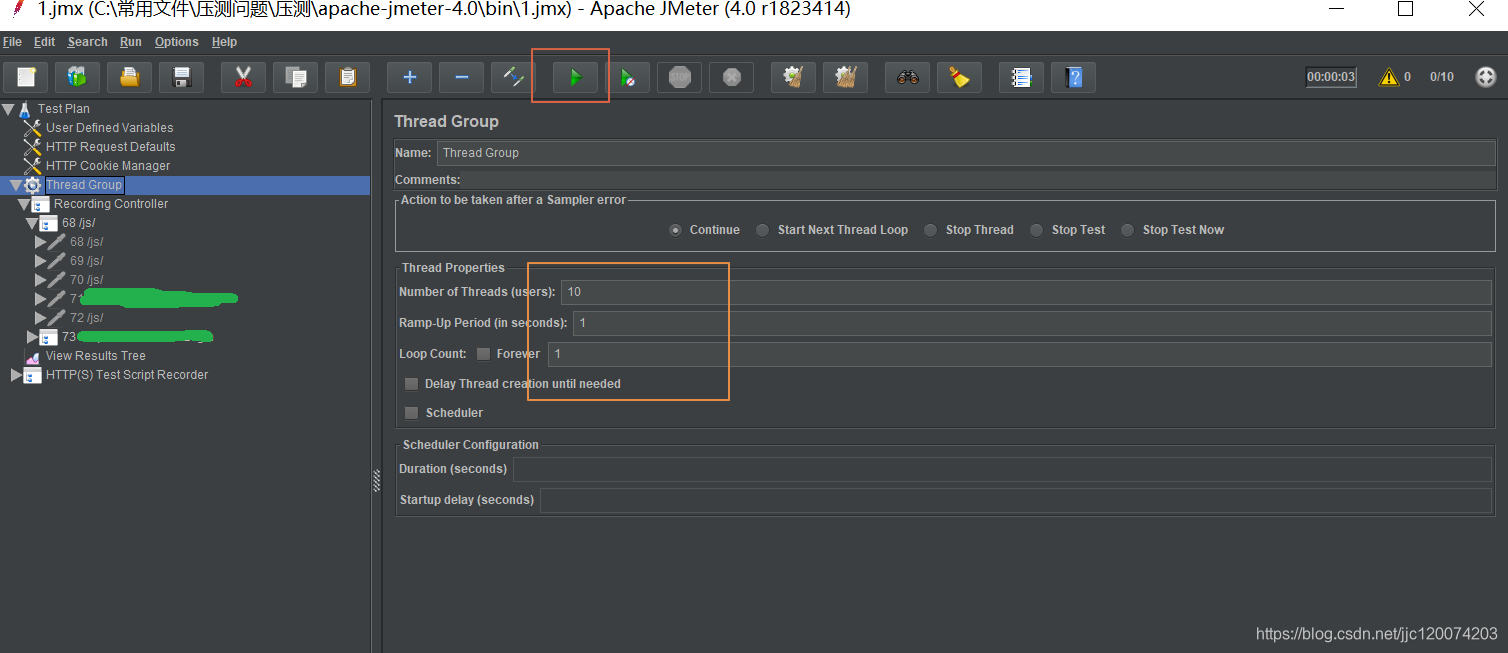This screenshot has width=1508, height=653.
Task: Click the Startup delay (seconds) field
Action: (x=1016, y=500)
